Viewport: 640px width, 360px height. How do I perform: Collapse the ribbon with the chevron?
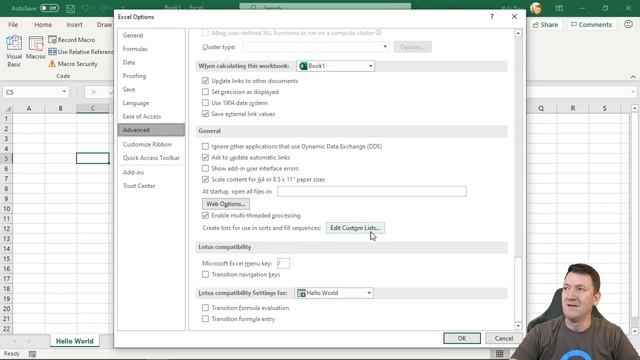click(633, 77)
